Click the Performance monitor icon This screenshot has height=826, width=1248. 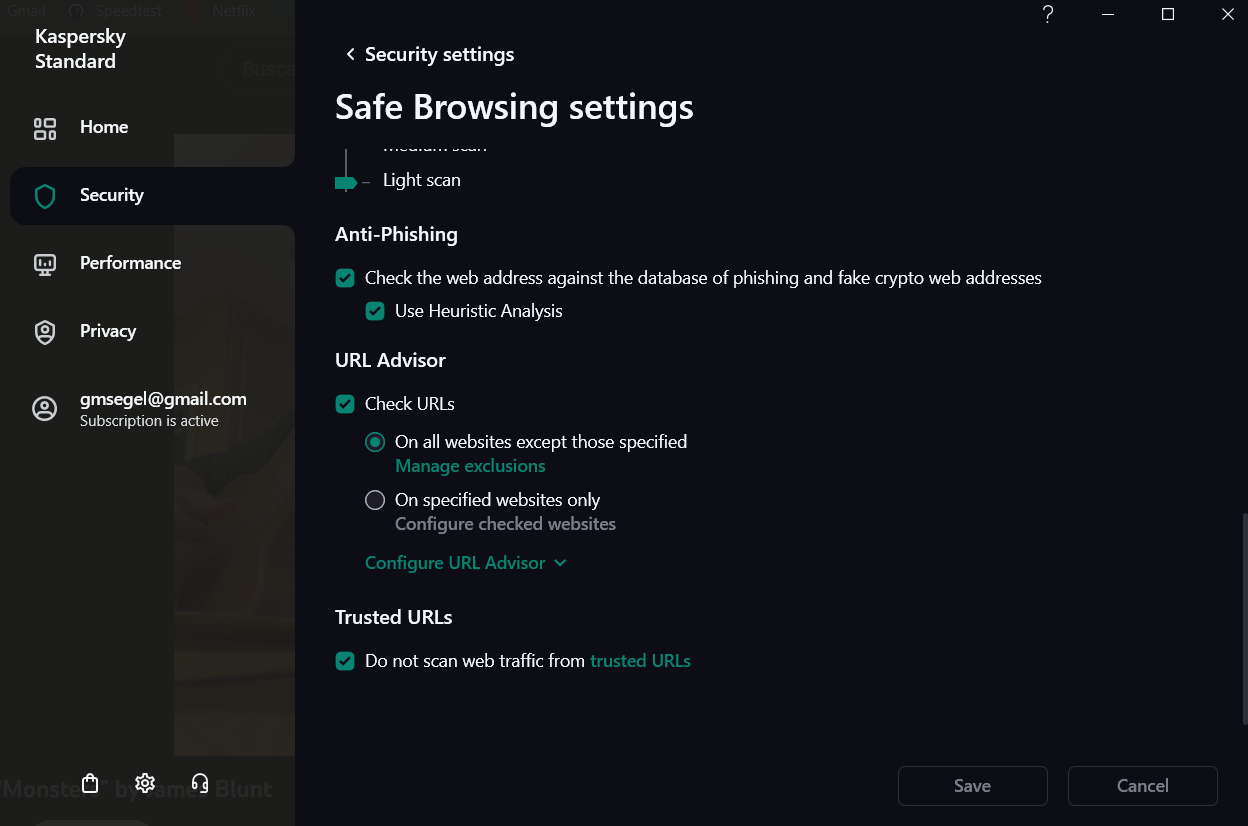coord(45,264)
